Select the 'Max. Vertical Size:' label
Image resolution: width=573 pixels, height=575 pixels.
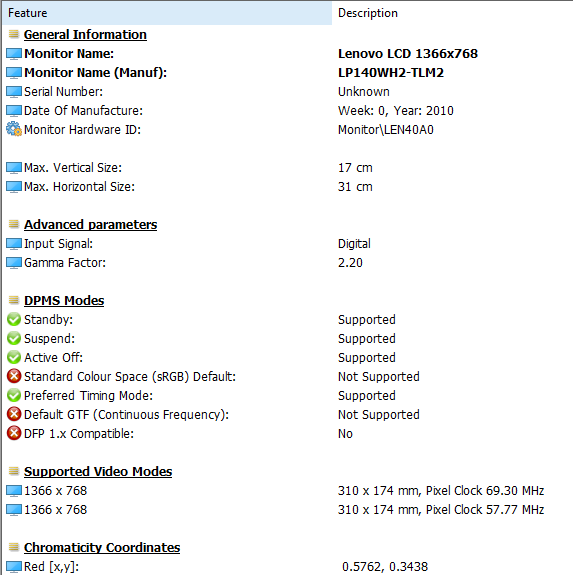click(x=73, y=168)
